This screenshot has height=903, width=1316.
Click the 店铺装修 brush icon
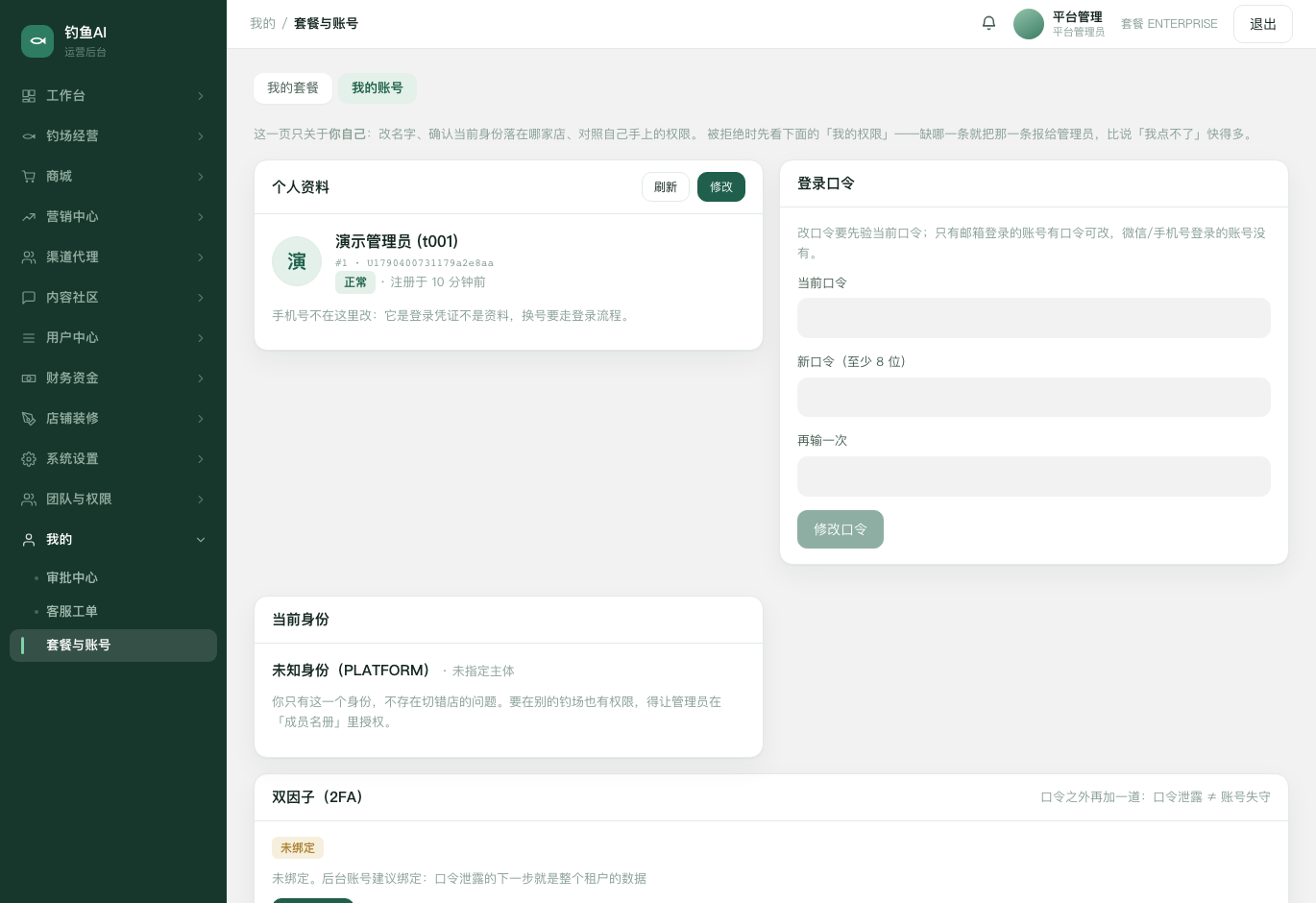point(29,419)
